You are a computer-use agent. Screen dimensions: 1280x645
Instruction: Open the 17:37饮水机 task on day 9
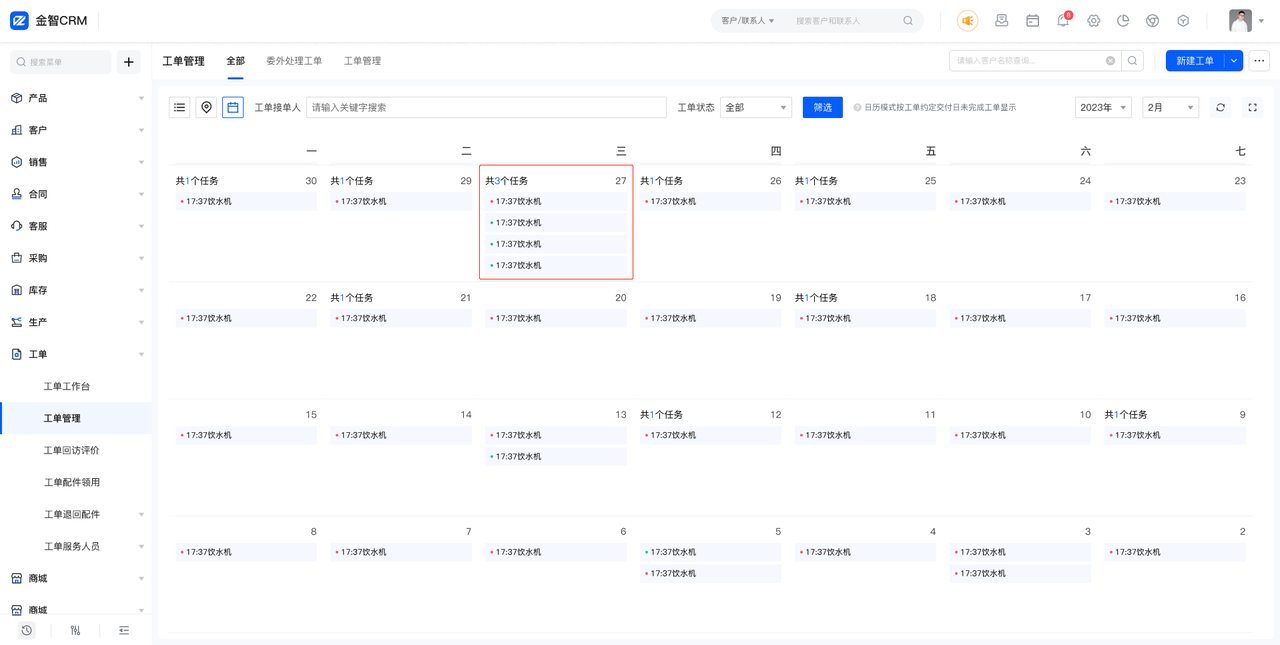point(1175,436)
